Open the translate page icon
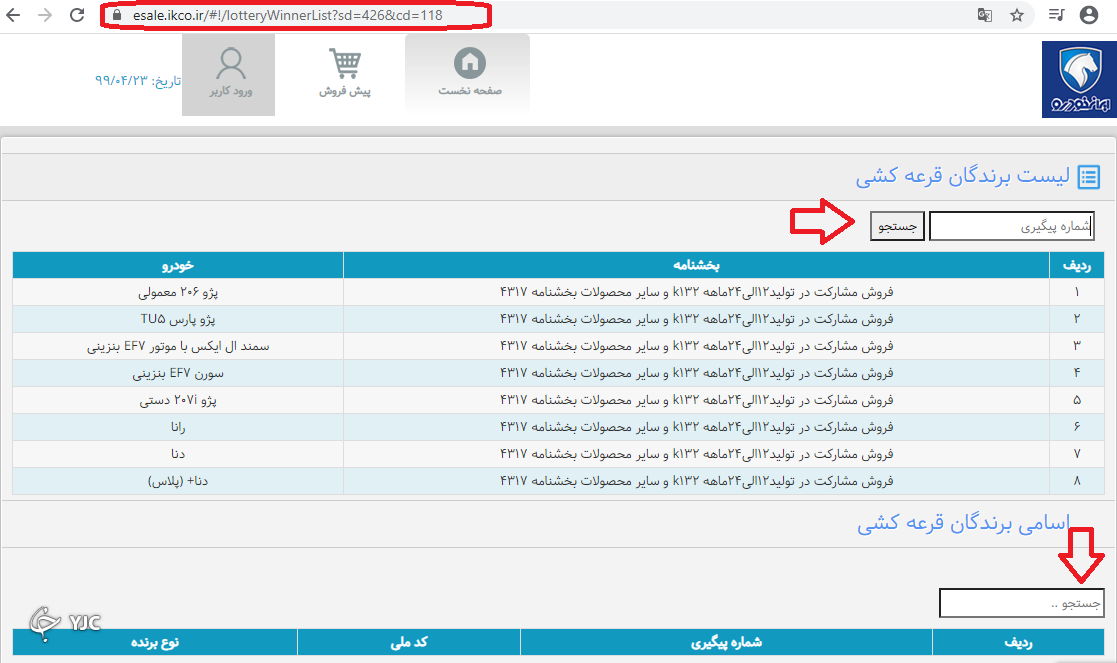The width and height of the screenshot is (1117, 663). point(985,15)
